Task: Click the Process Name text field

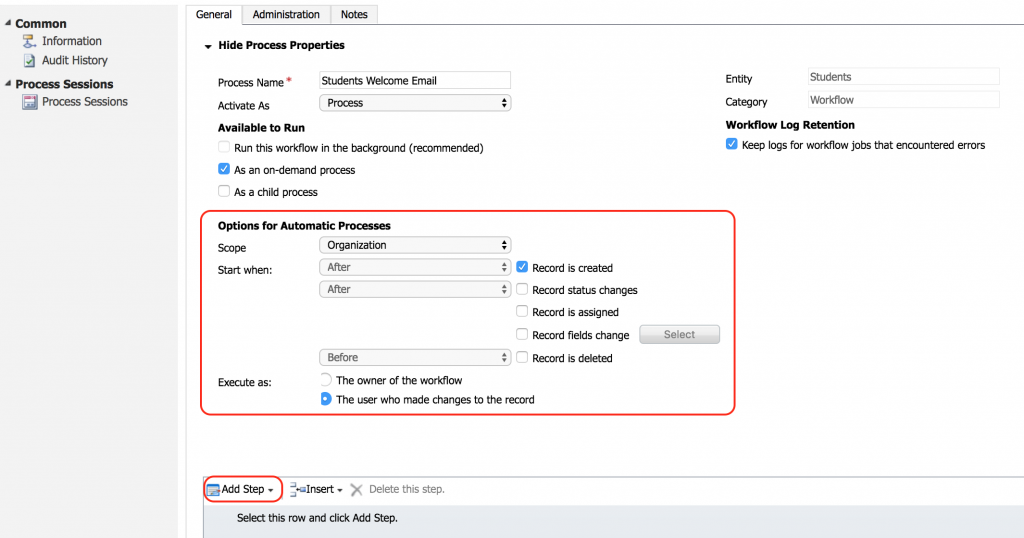Action: [x=415, y=81]
